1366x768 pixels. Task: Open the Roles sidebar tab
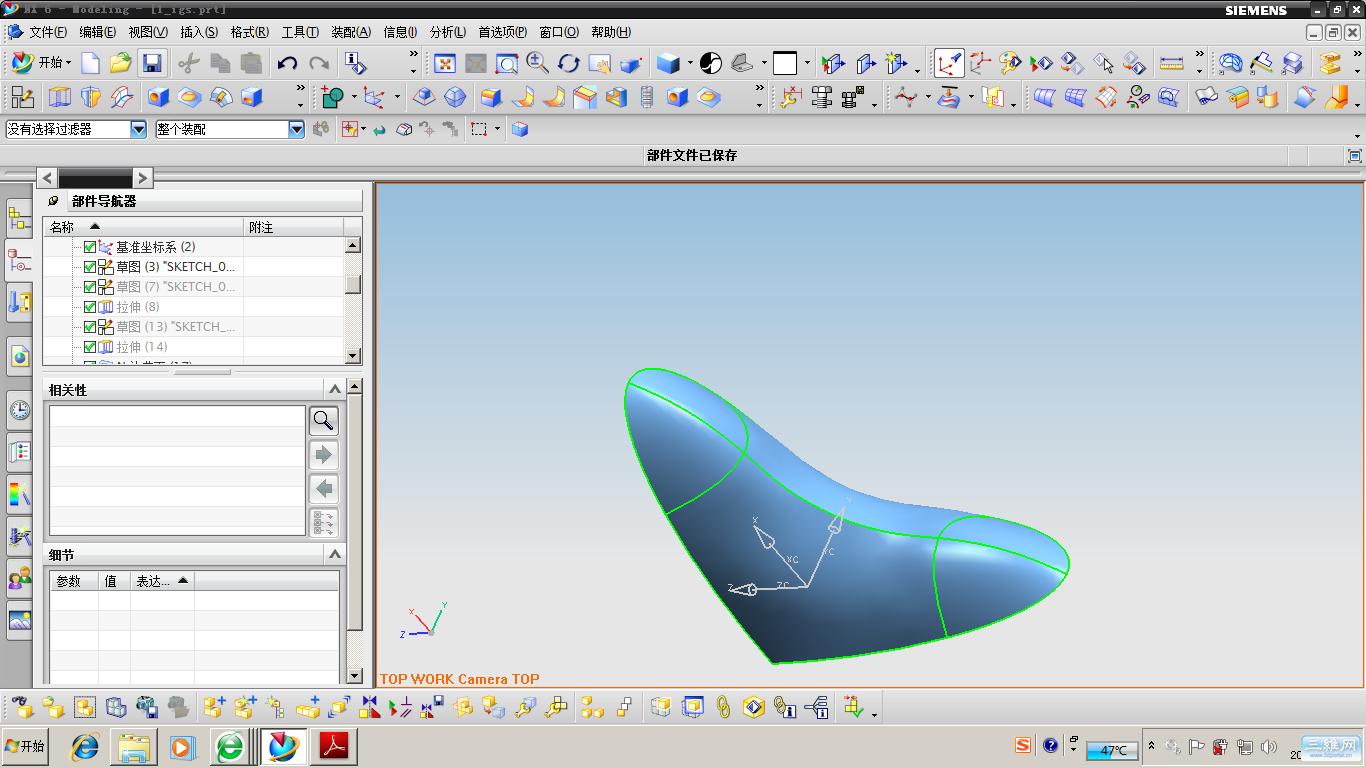tap(20, 577)
